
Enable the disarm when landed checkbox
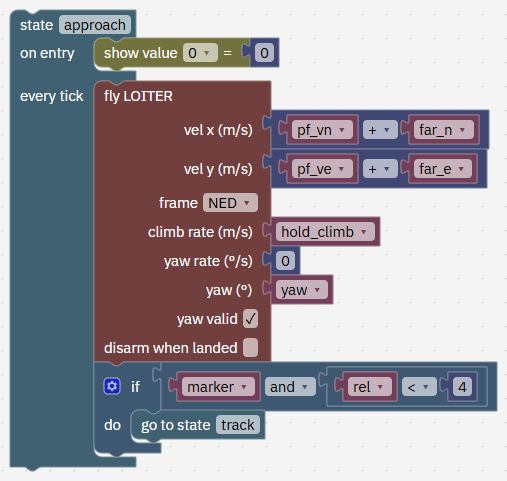click(x=250, y=348)
